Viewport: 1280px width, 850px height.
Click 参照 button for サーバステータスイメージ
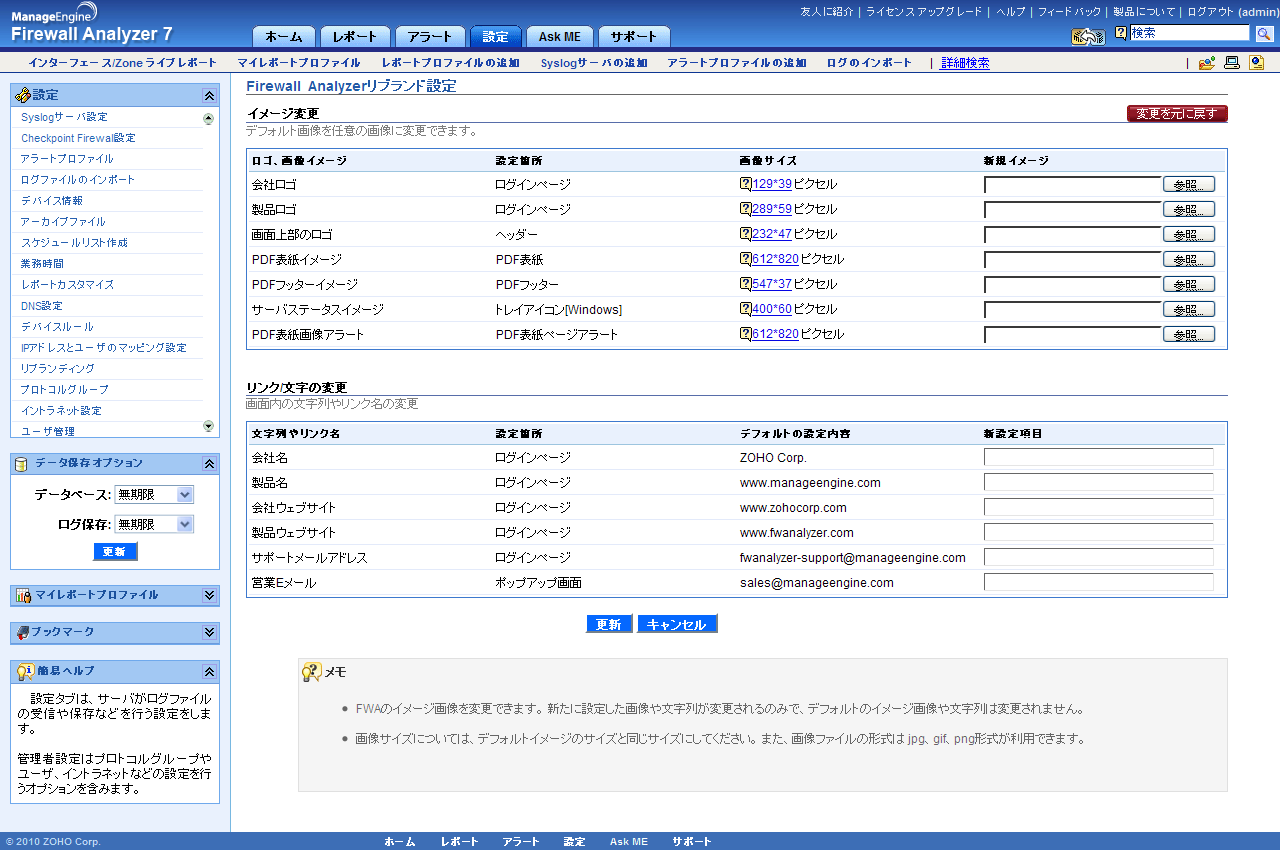click(1189, 309)
